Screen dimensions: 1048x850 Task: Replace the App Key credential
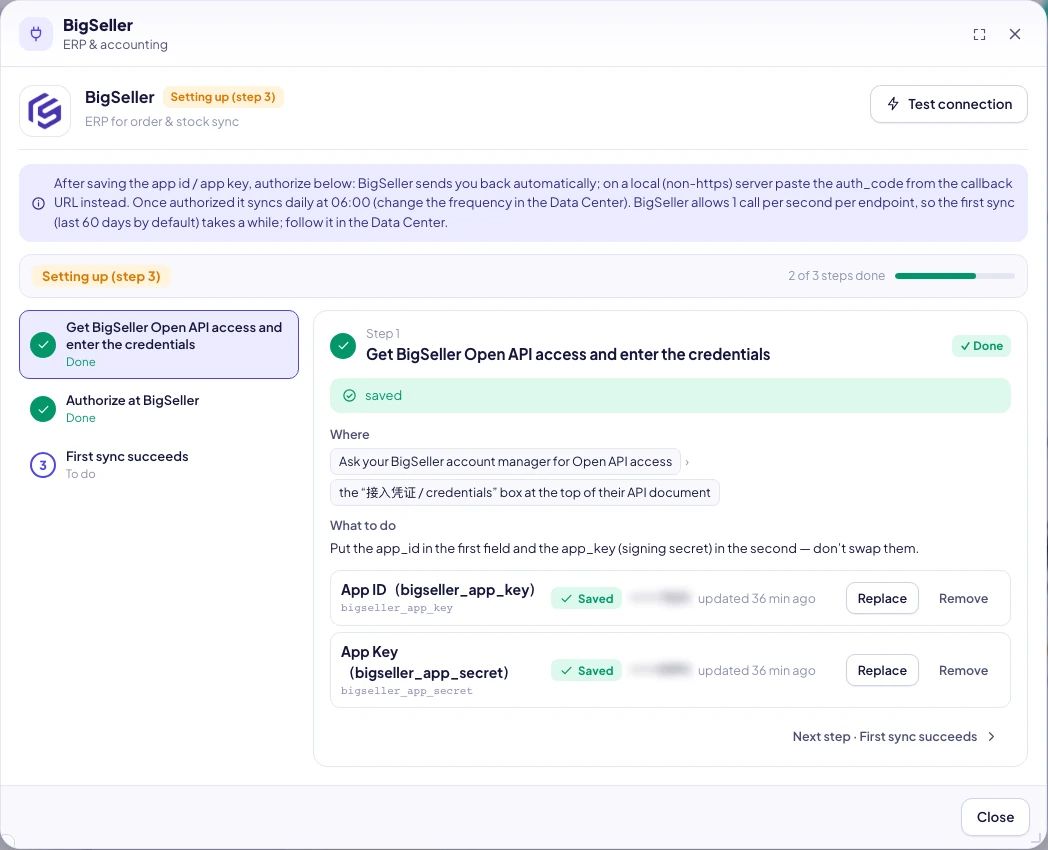click(x=882, y=670)
